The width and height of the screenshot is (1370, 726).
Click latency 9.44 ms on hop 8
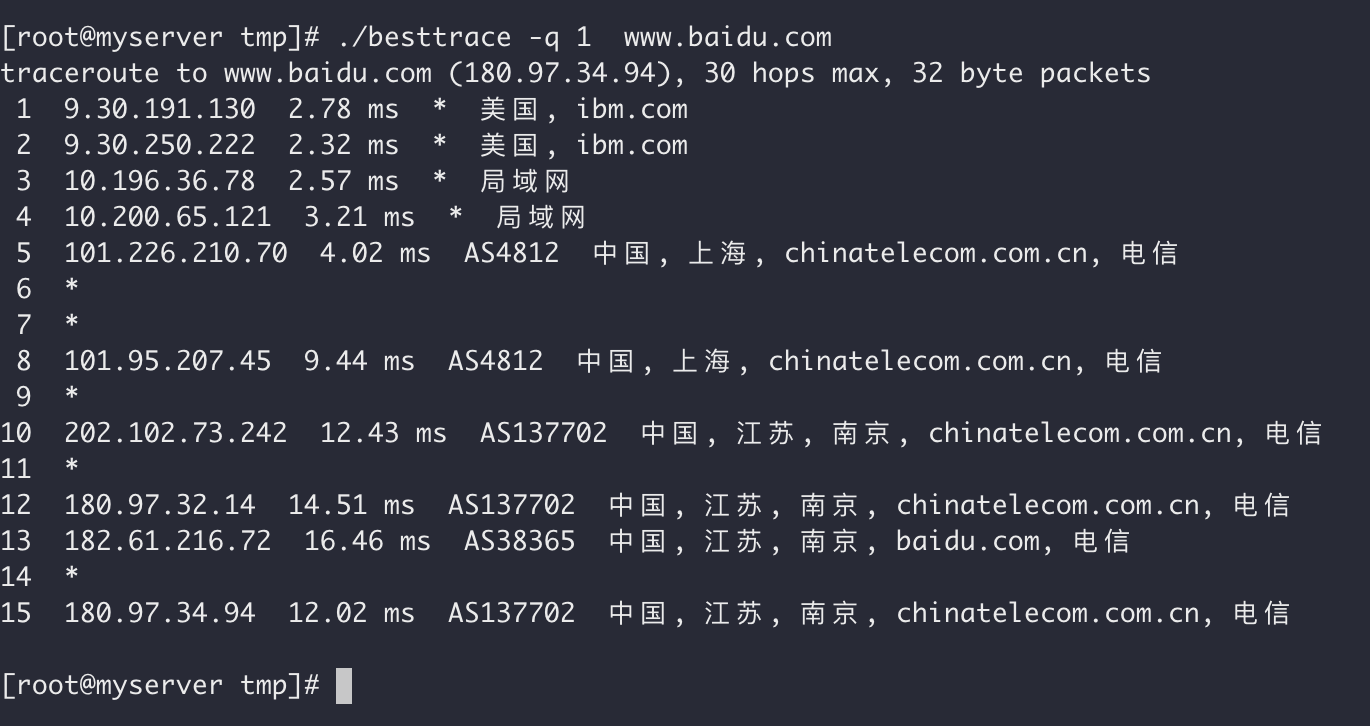click(x=360, y=361)
